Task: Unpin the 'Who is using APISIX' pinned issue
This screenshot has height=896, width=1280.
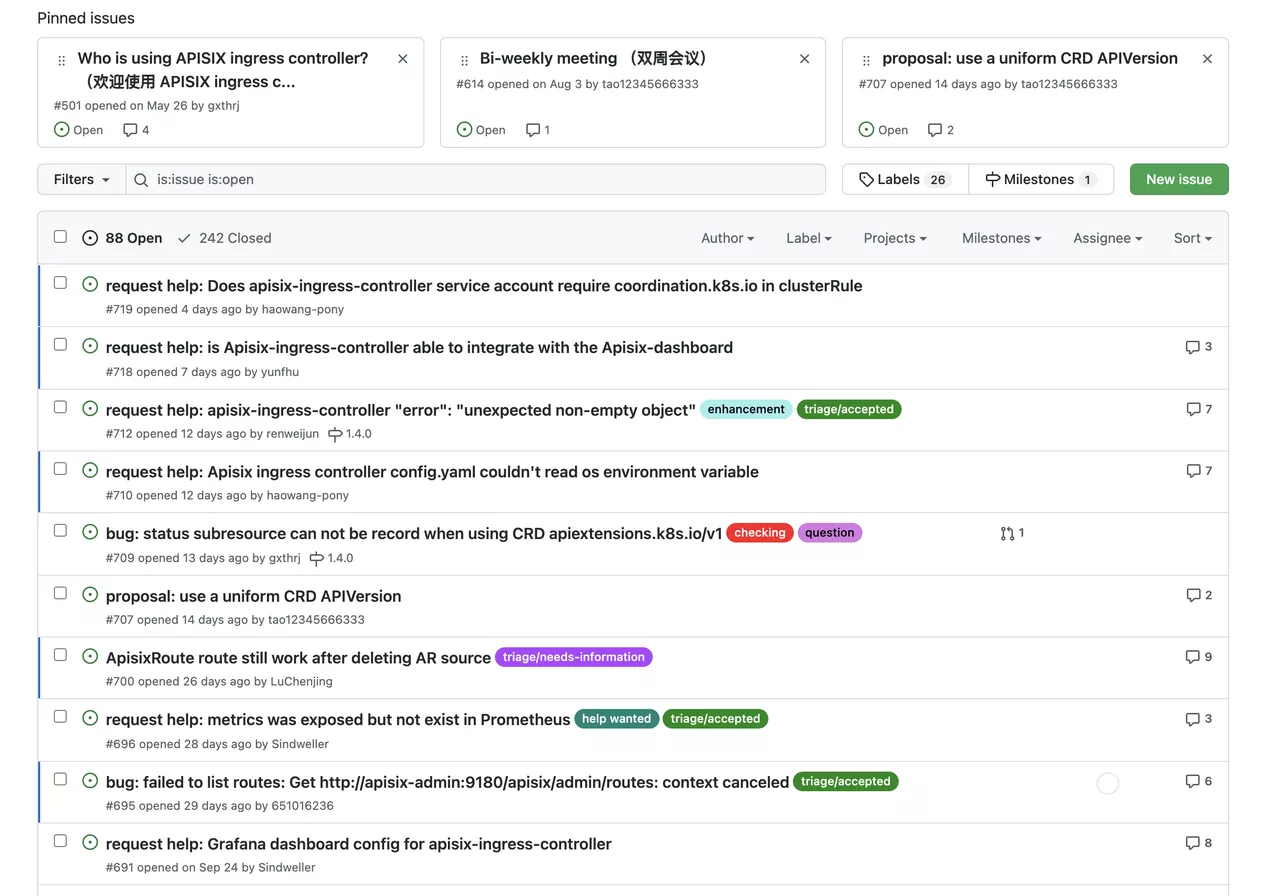Action: pos(403,59)
